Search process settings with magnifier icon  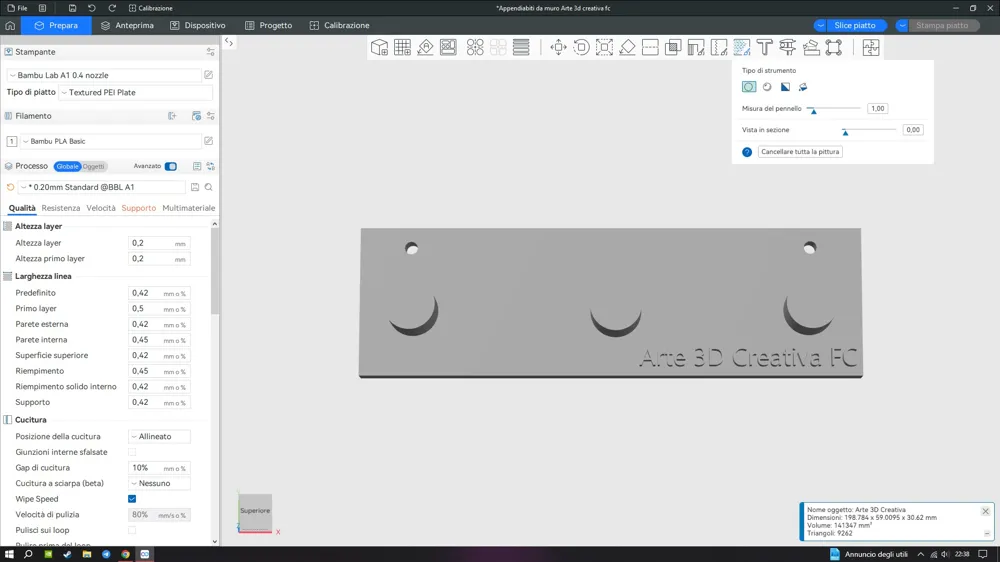click(209, 187)
